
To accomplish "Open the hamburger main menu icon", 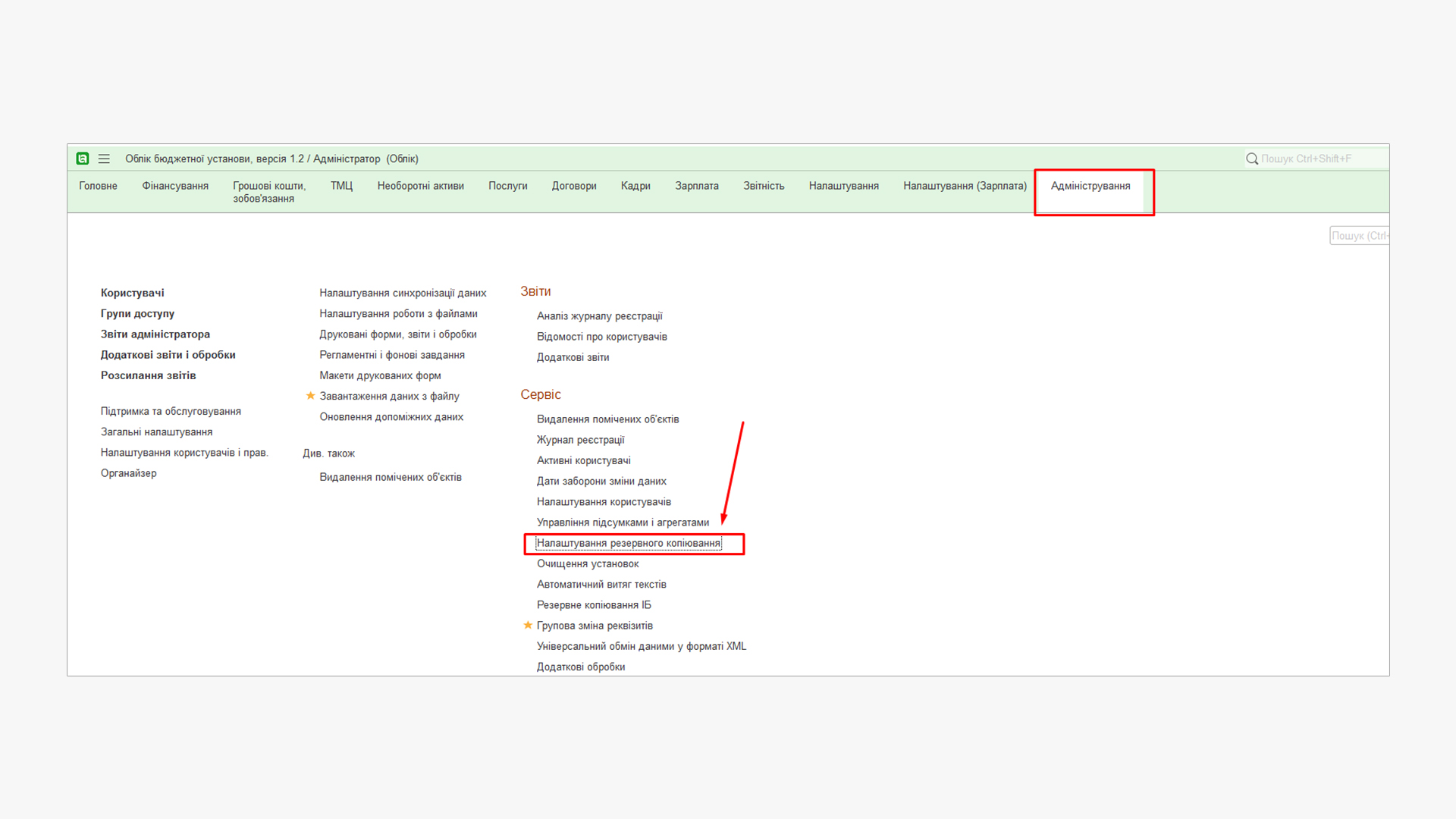I will click(x=104, y=158).
